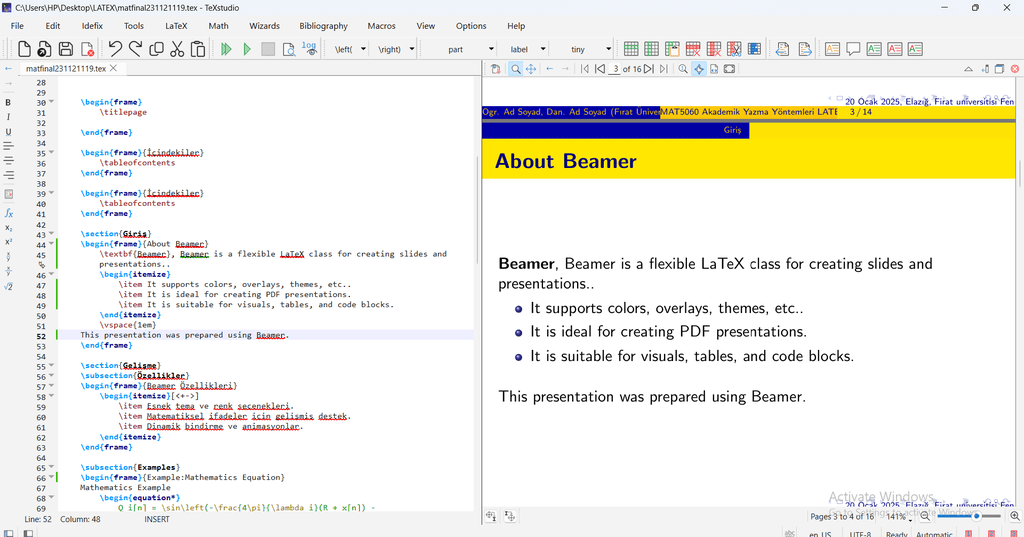Open the File menu

point(18,26)
